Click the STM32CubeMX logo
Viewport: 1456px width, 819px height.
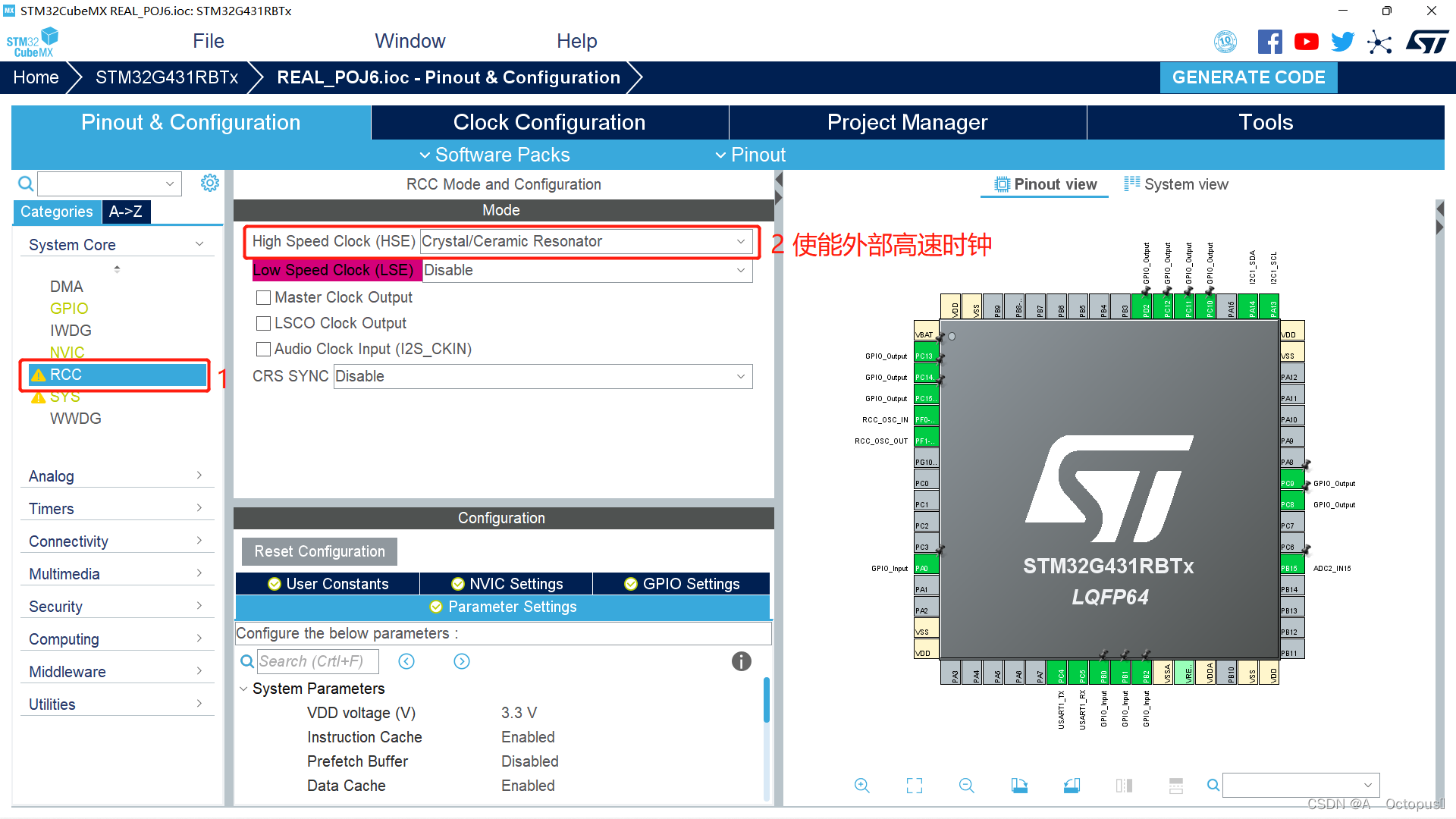click(x=33, y=42)
